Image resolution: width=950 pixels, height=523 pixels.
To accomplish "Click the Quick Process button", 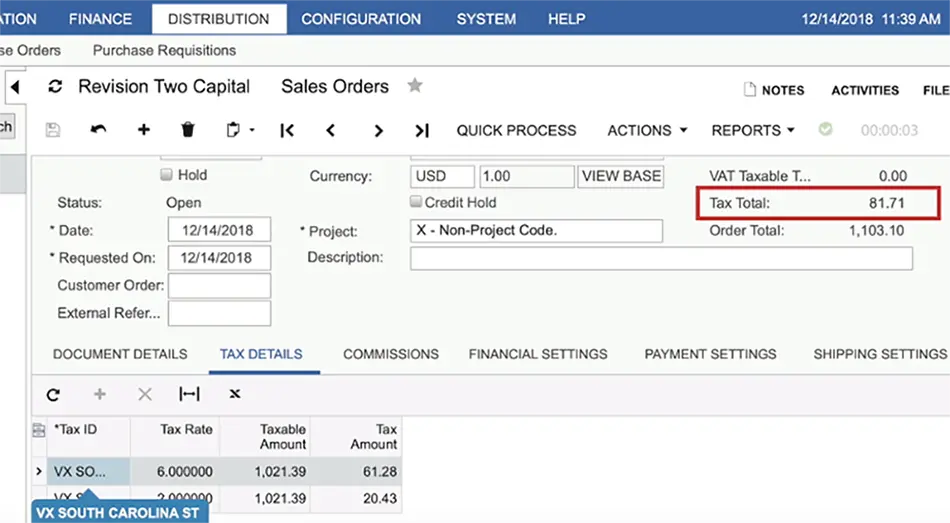I will click(x=516, y=130).
